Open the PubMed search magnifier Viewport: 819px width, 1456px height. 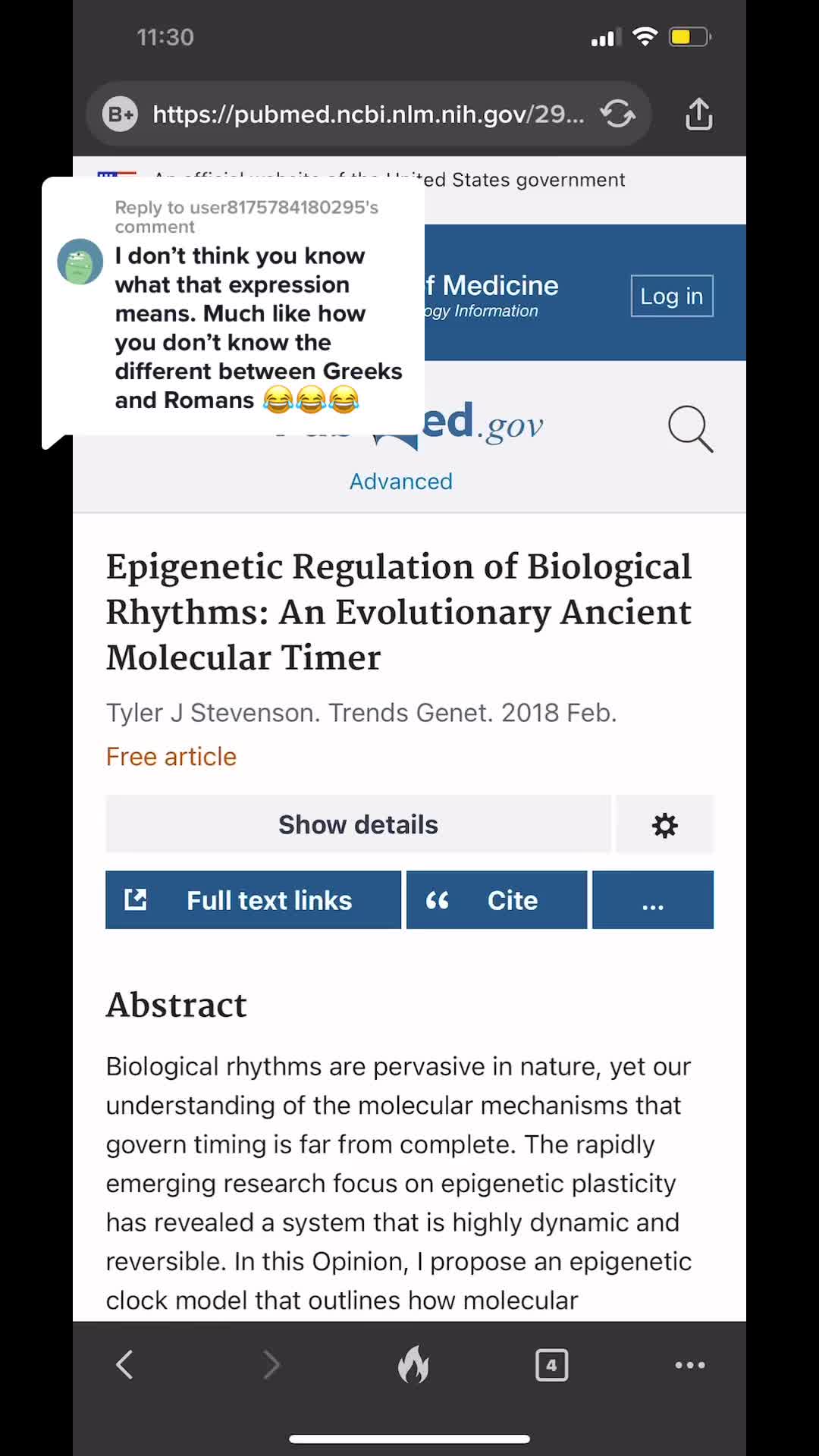coord(690,428)
